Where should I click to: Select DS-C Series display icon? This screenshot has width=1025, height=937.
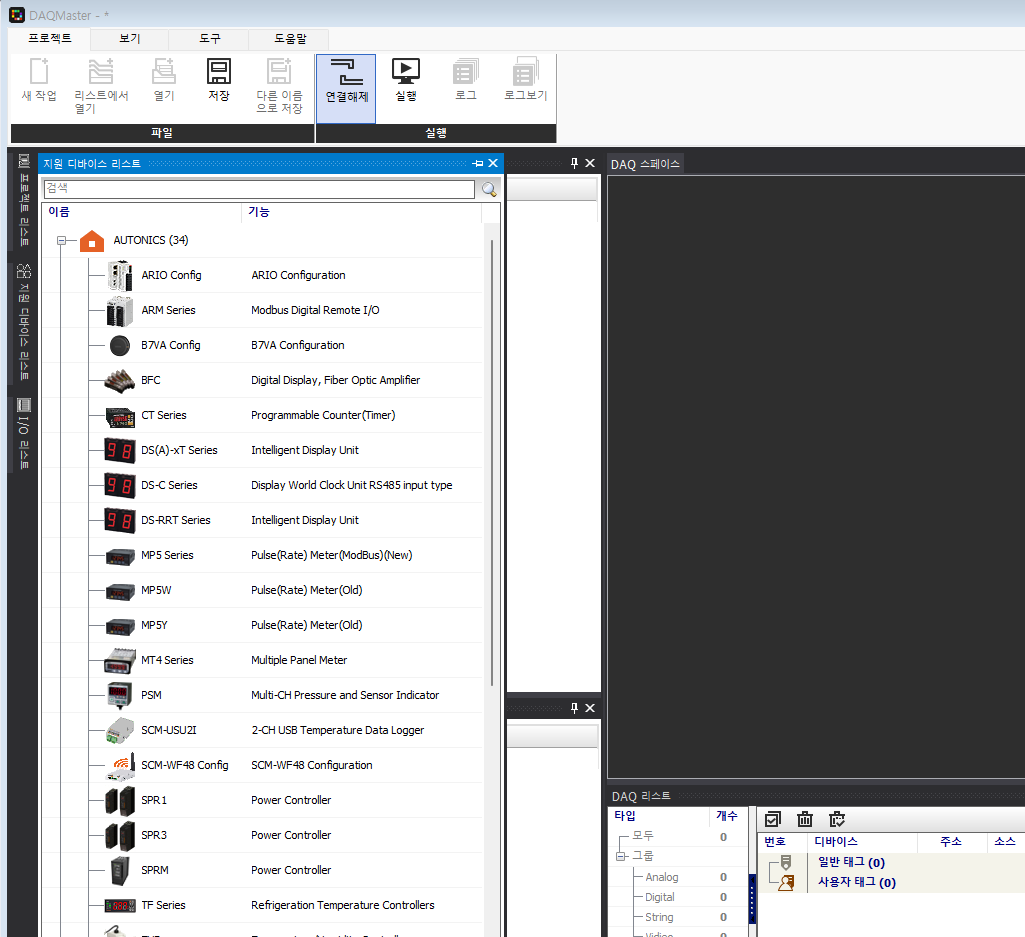[120, 485]
